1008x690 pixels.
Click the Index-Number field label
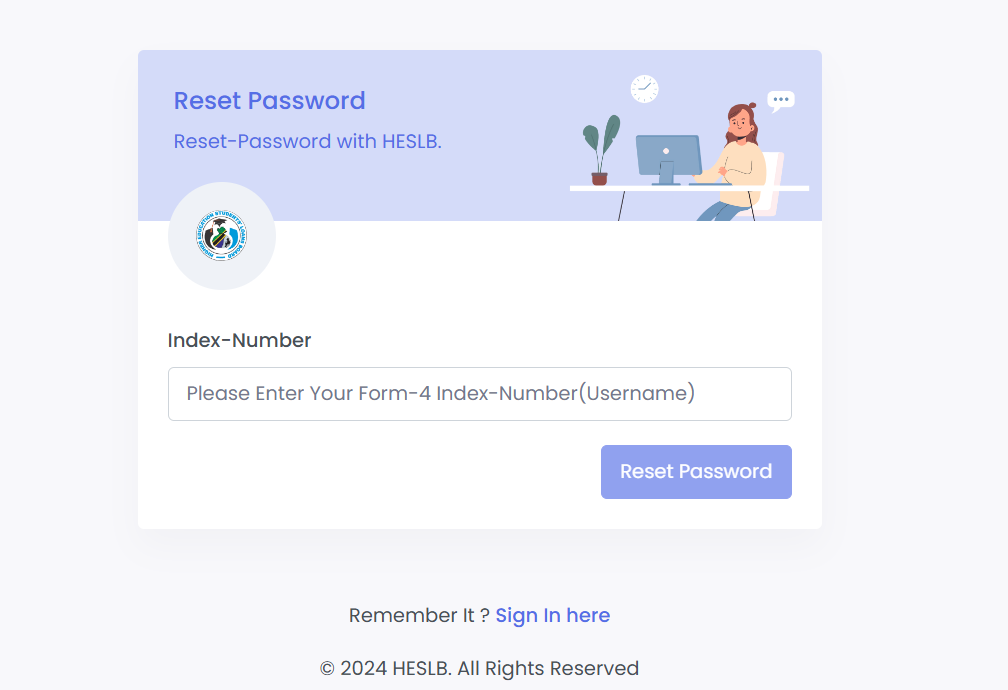coord(239,340)
